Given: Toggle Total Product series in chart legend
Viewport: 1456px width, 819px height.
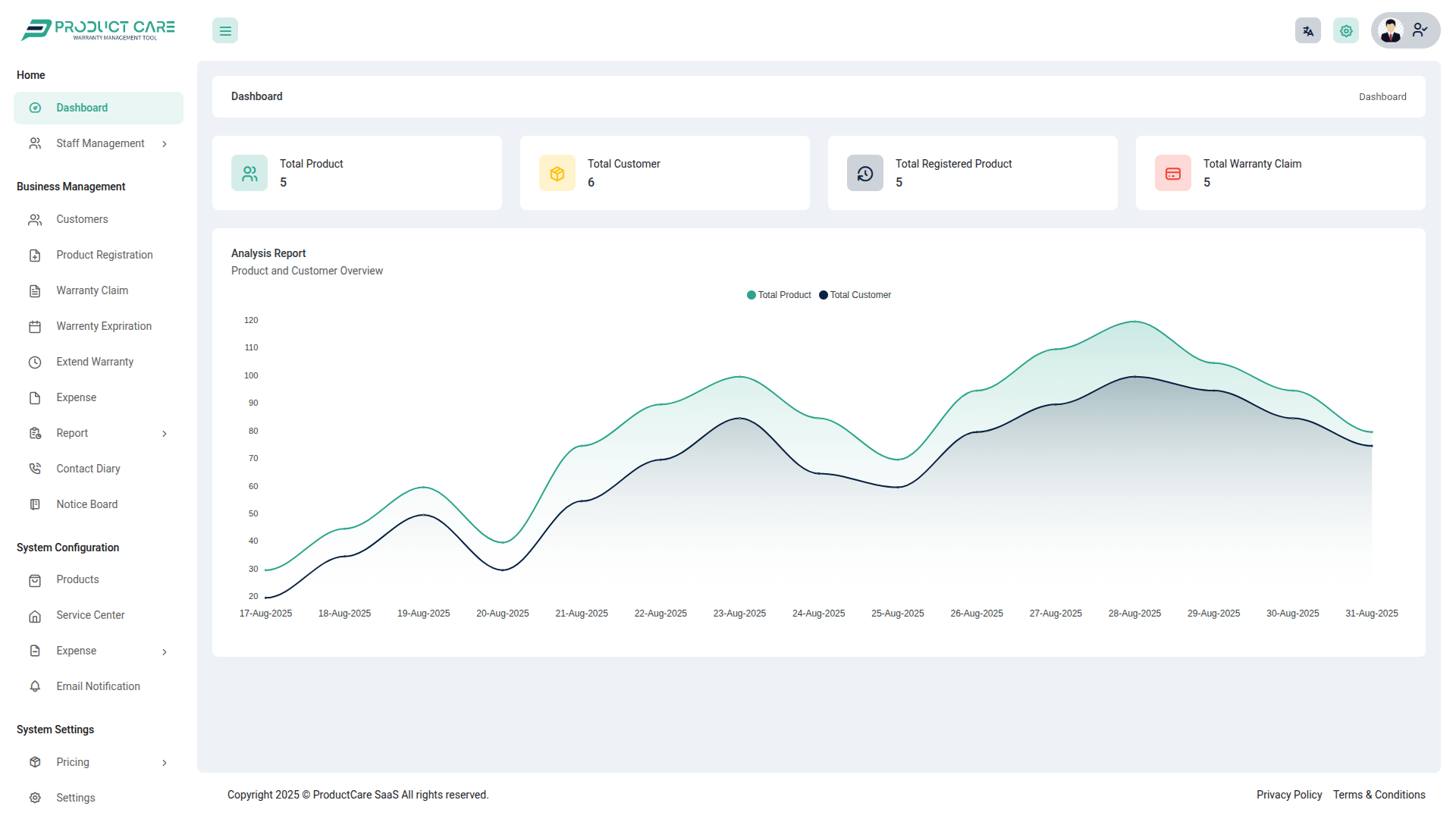Looking at the screenshot, I should click(779, 295).
